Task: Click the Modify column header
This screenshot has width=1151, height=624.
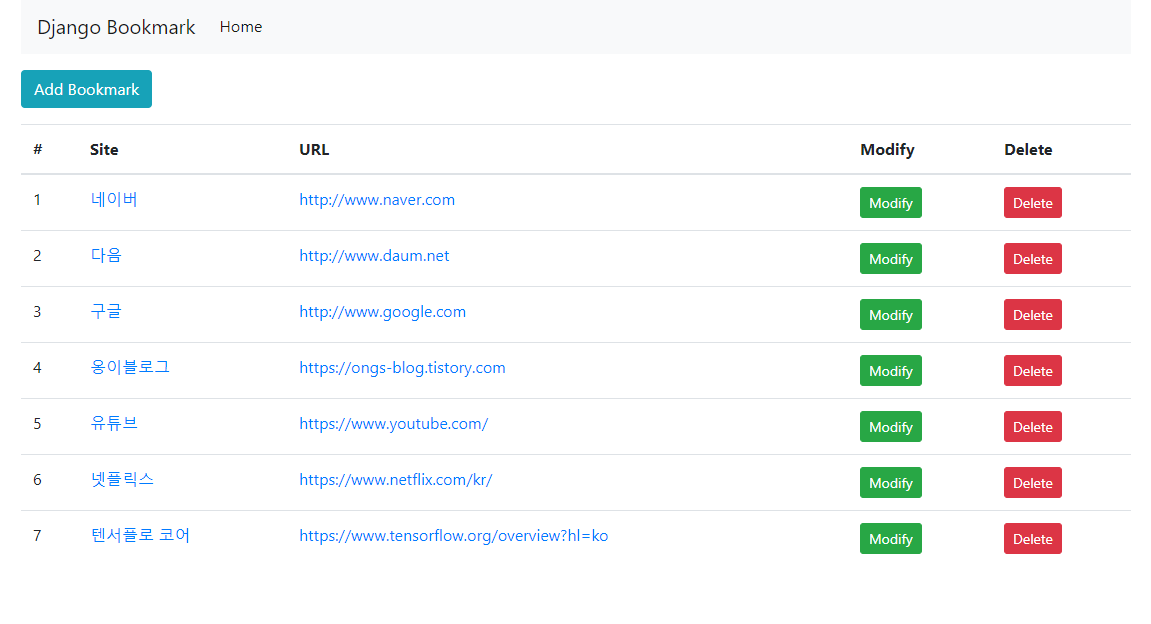Action: pyautogui.click(x=887, y=150)
